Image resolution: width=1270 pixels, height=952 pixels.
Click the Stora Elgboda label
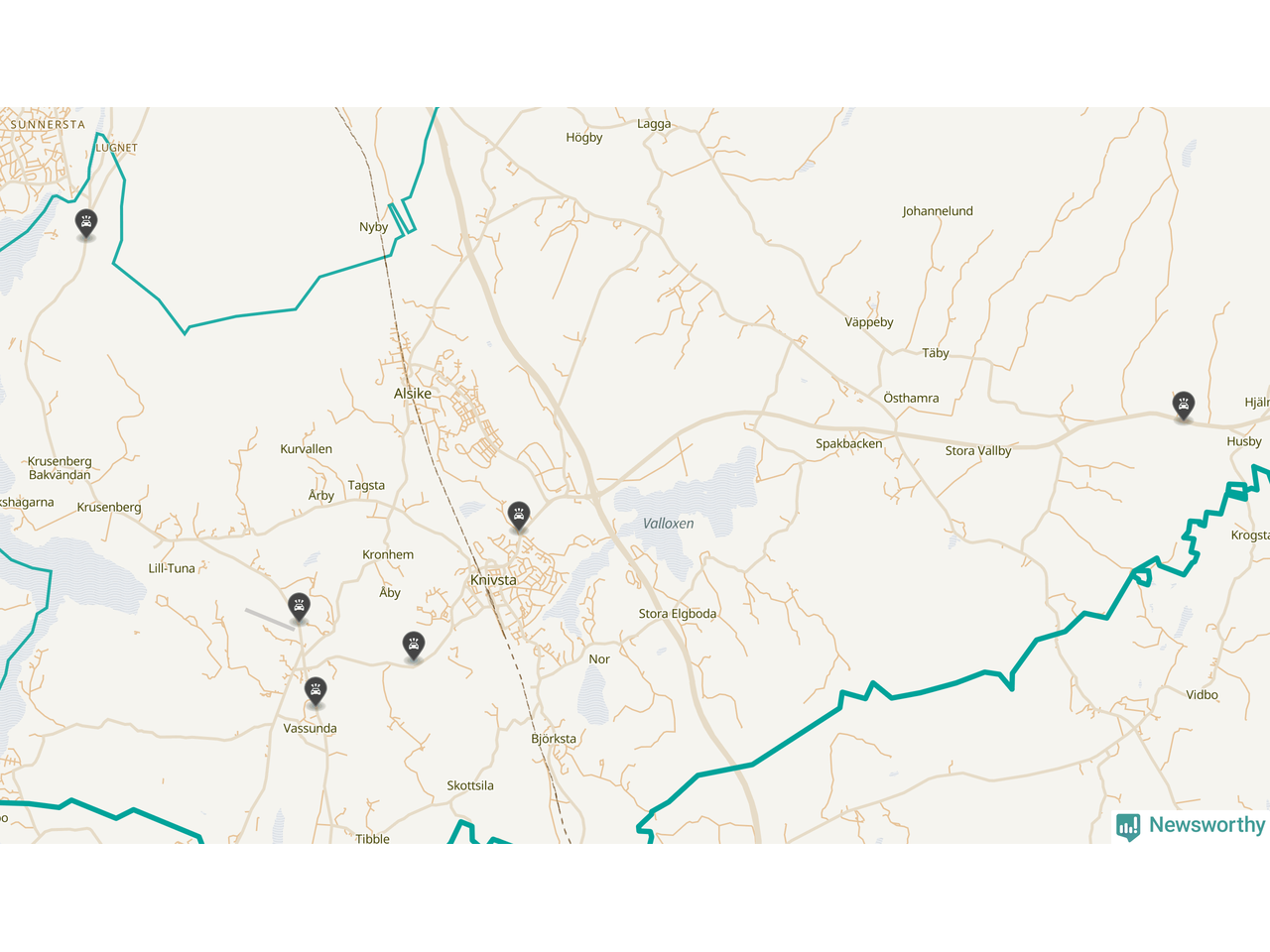(x=678, y=614)
